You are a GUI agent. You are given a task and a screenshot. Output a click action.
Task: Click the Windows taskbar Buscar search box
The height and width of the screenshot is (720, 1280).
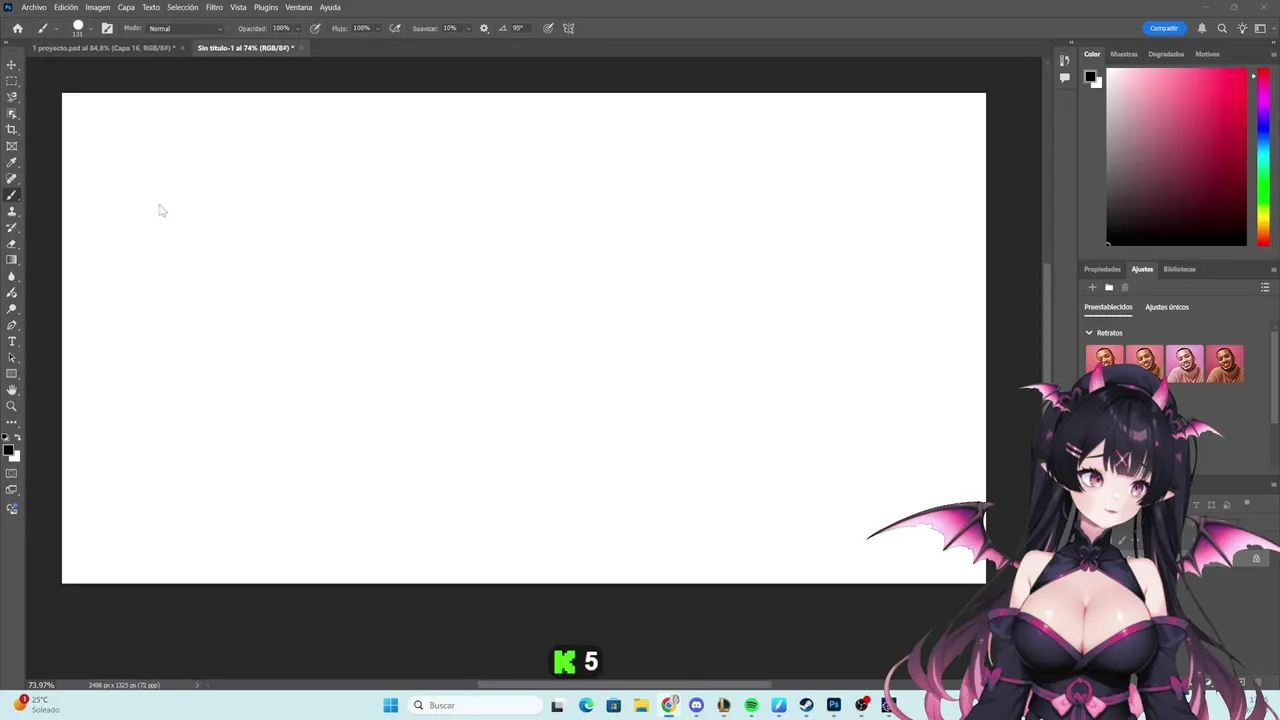pyautogui.click(x=476, y=705)
